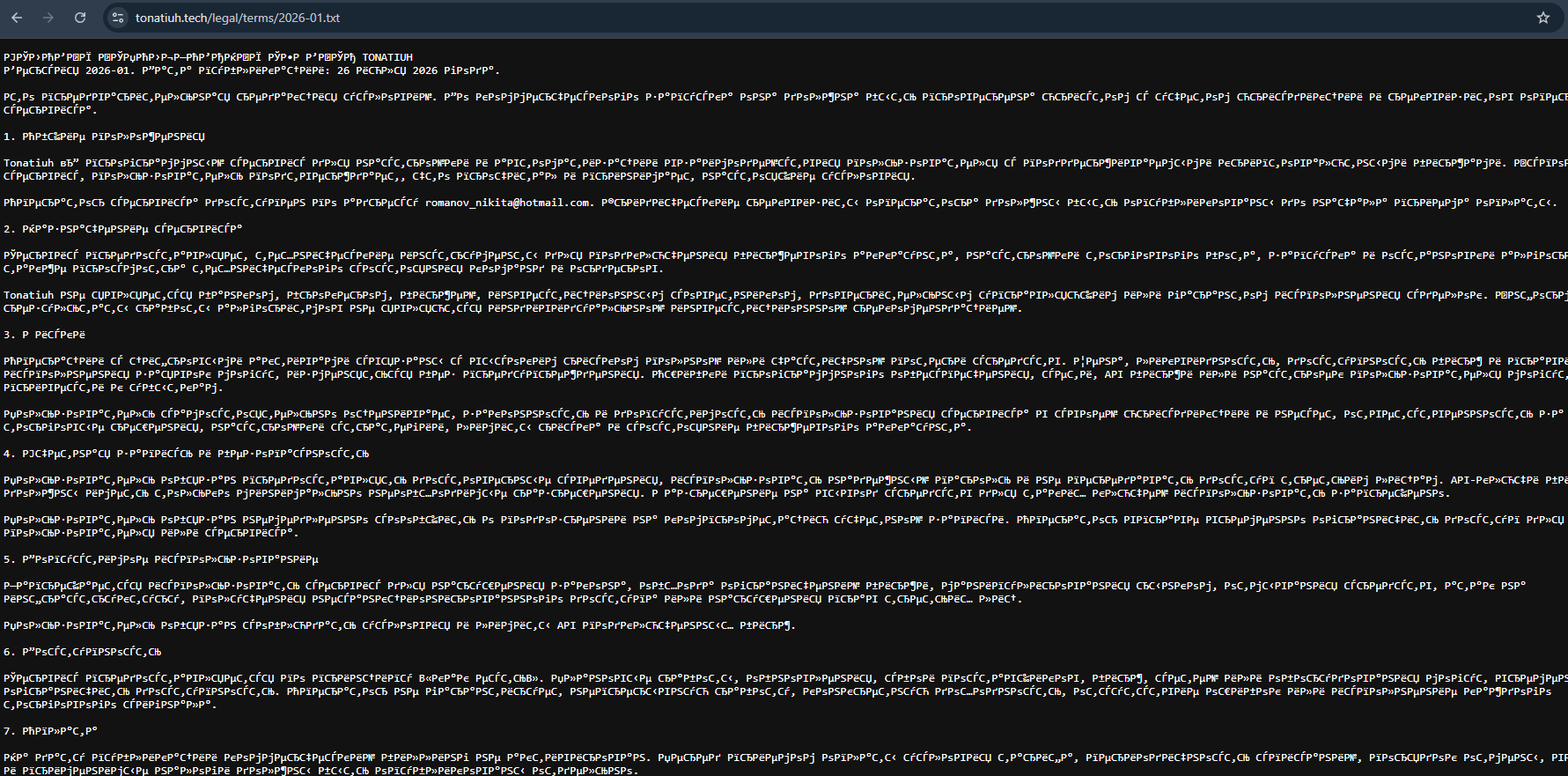Screen dimensions: 1568x776
Task: Click the section heading numbered 6.
Action: (83, 652)
